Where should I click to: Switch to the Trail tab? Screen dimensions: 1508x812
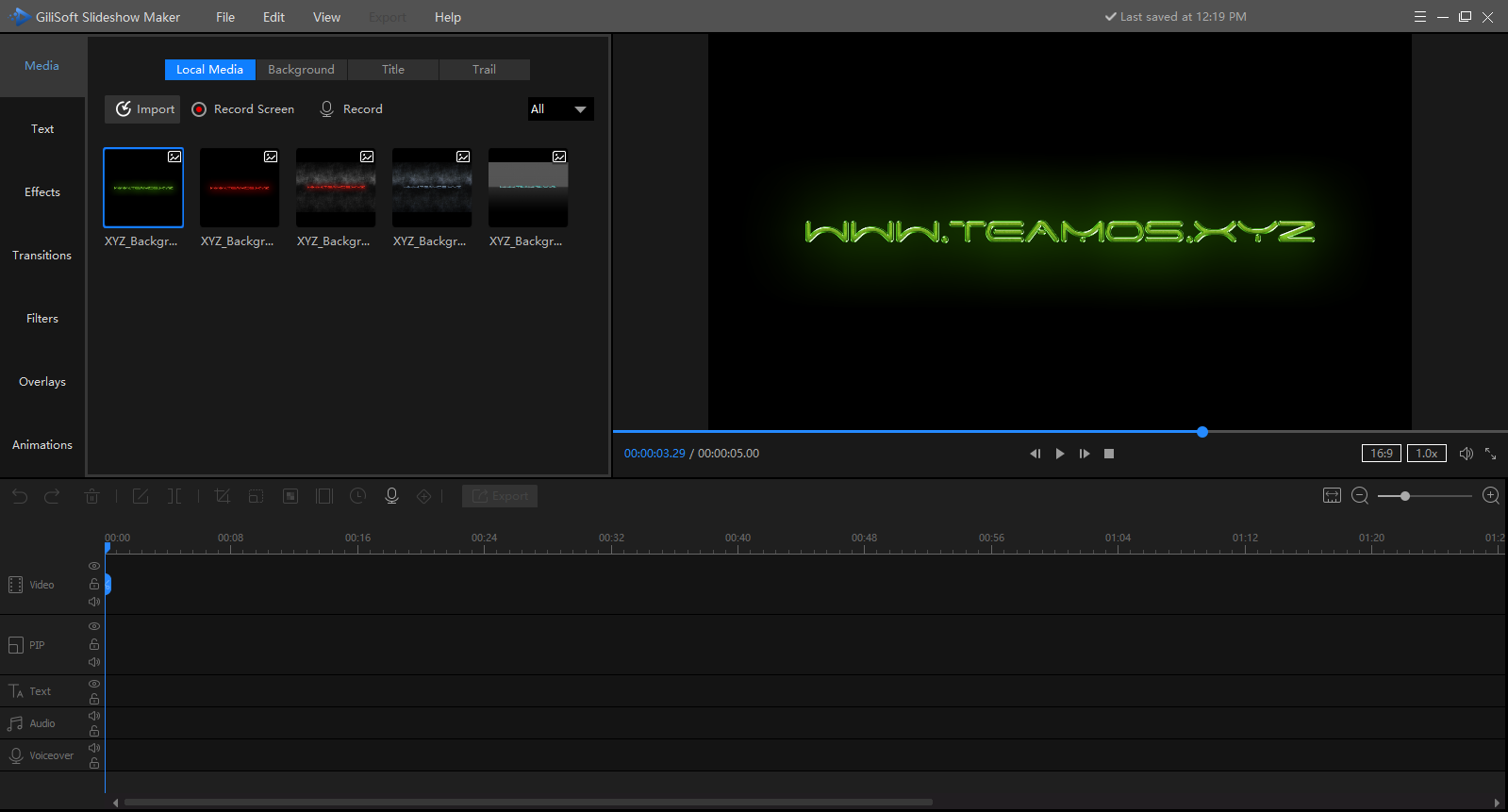click(x=485, y=70)
